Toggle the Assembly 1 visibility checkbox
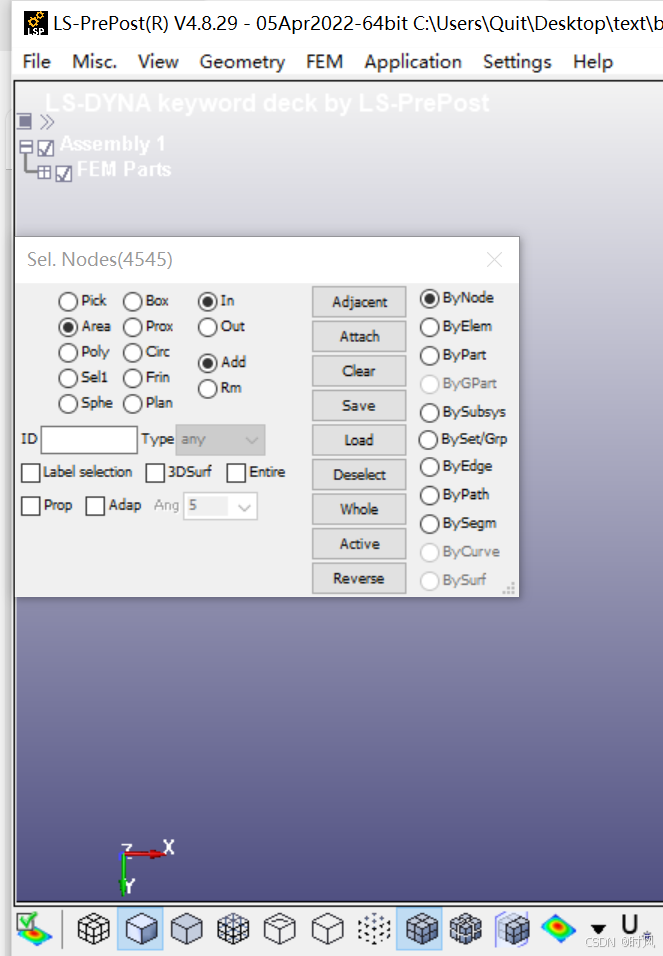 point(46,148)
